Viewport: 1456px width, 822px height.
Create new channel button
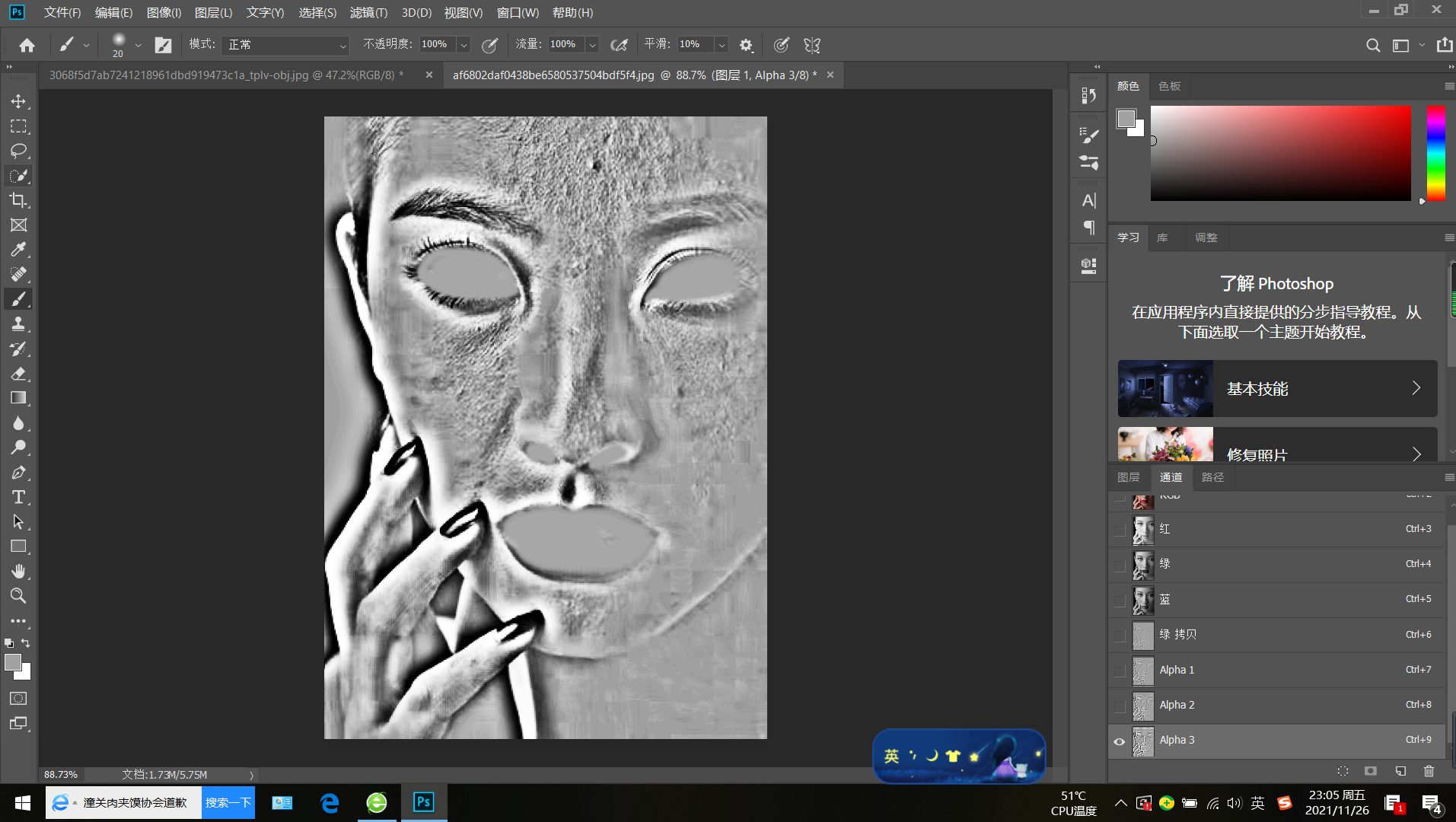tap(1400, 771)
